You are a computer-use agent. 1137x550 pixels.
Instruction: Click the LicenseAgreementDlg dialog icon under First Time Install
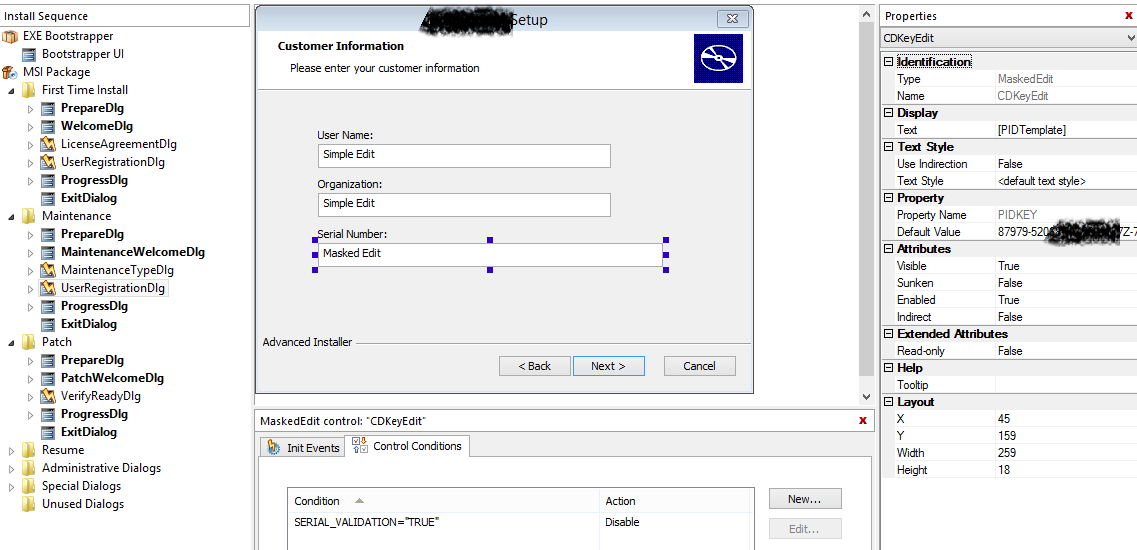coord(47,144)
